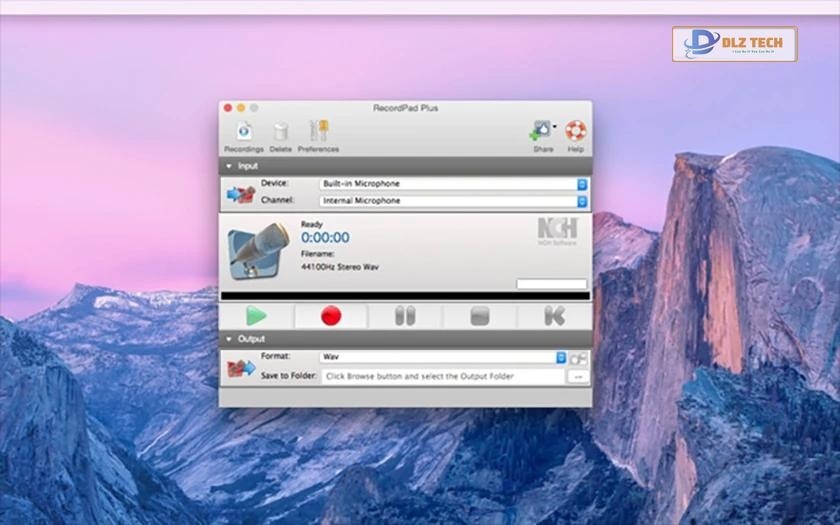This screenshot has height=525, width=840.
Task: Start recording with the red Record button
Action: pos(331,316)
